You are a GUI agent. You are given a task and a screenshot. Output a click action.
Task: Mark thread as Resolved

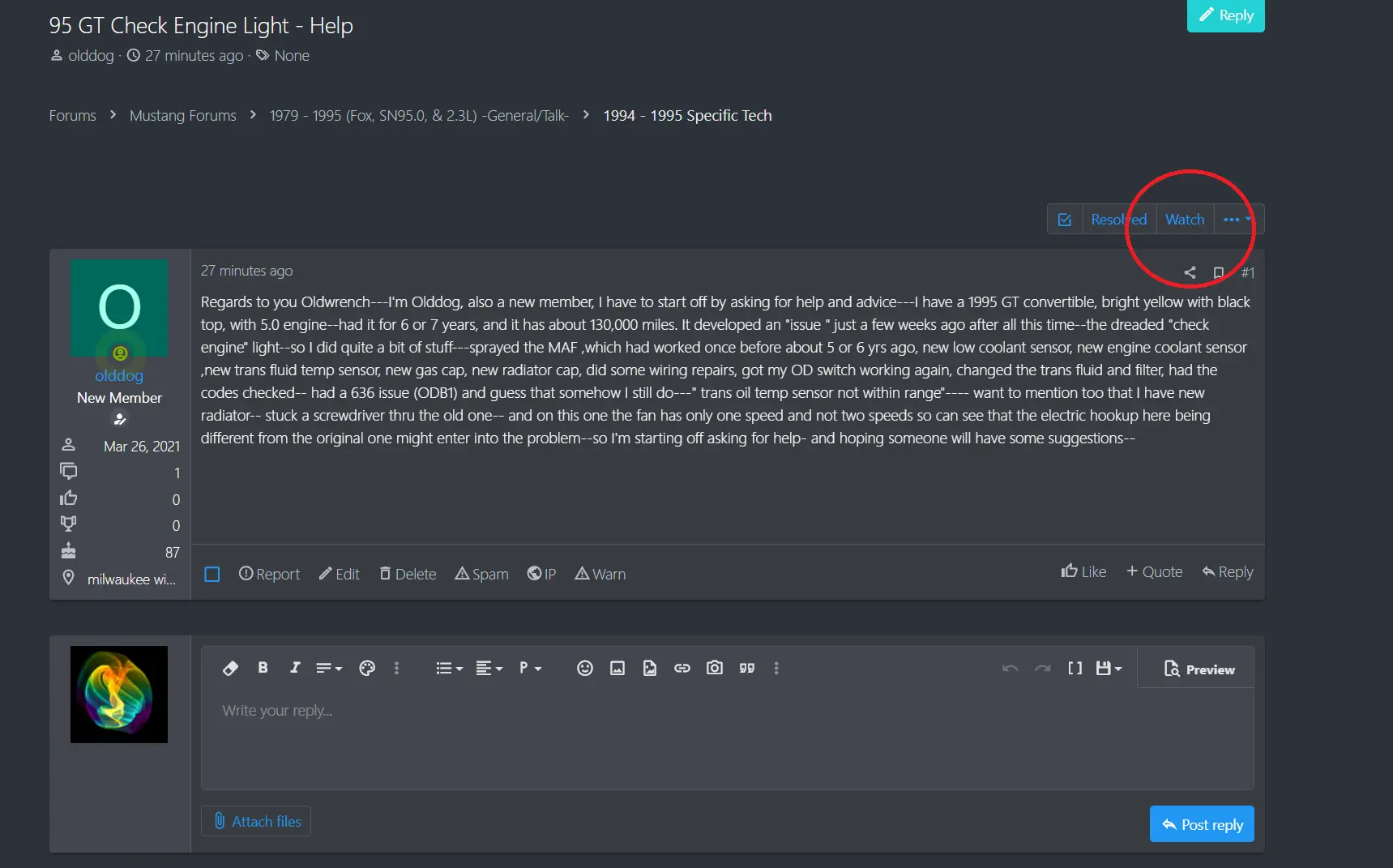pos(1118,220)
